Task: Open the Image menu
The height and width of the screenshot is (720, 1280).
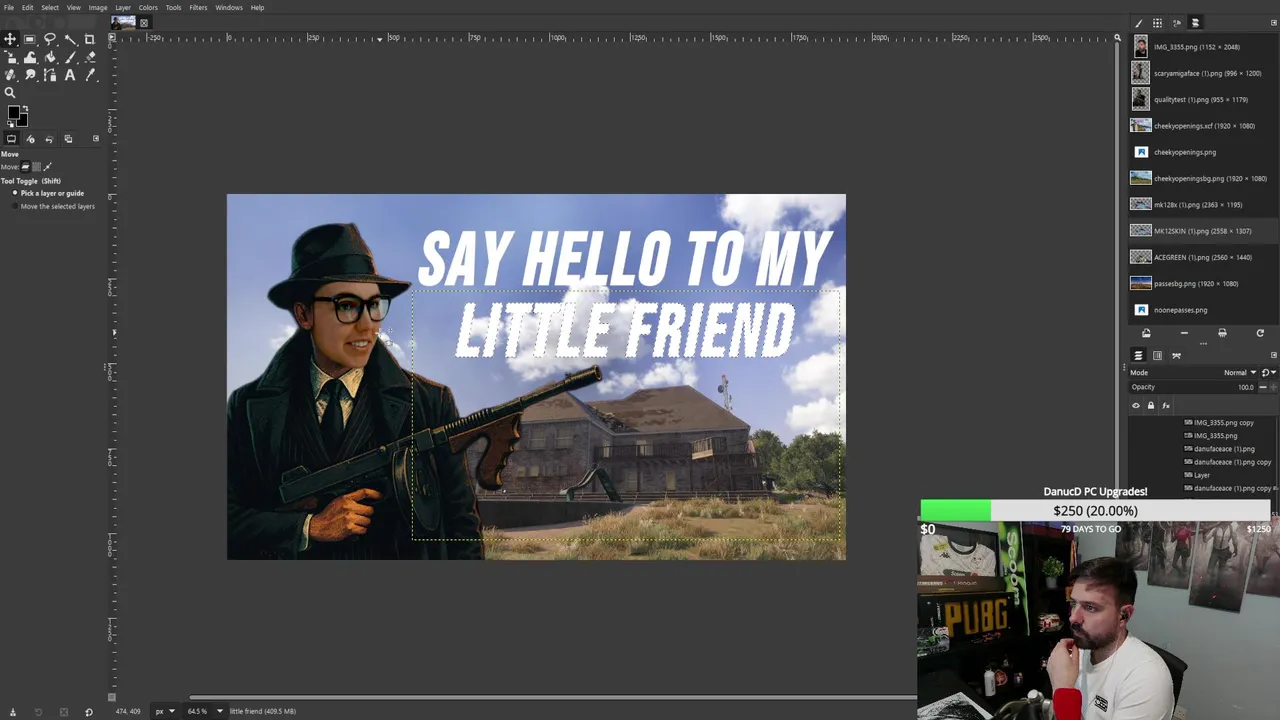Action: click(x=98, y=7)
